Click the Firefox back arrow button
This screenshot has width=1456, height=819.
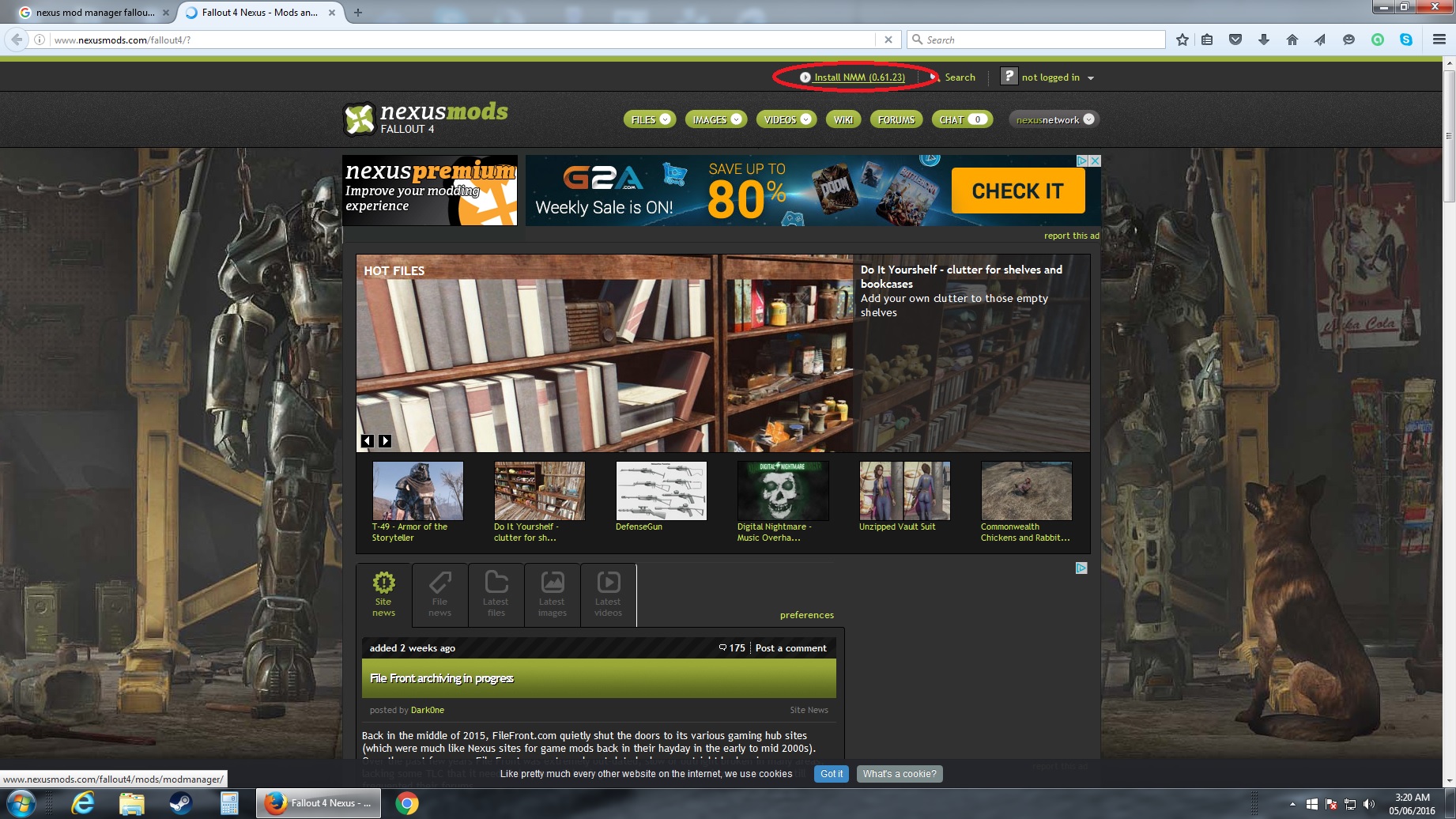coord(16,40)
